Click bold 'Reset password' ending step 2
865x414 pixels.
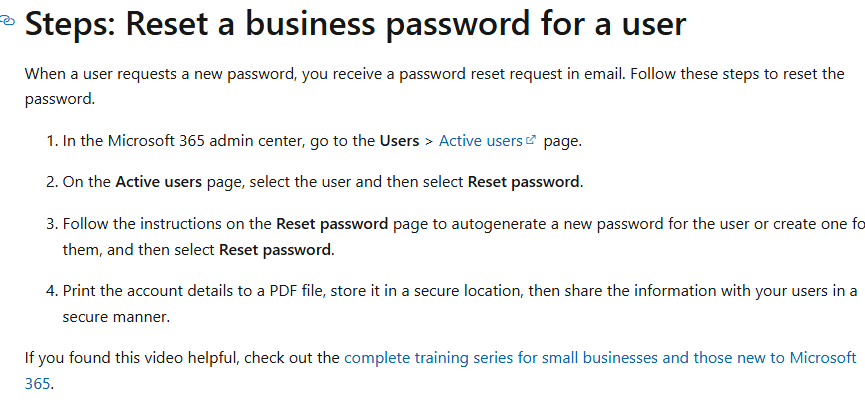click(x=524, y=182)
